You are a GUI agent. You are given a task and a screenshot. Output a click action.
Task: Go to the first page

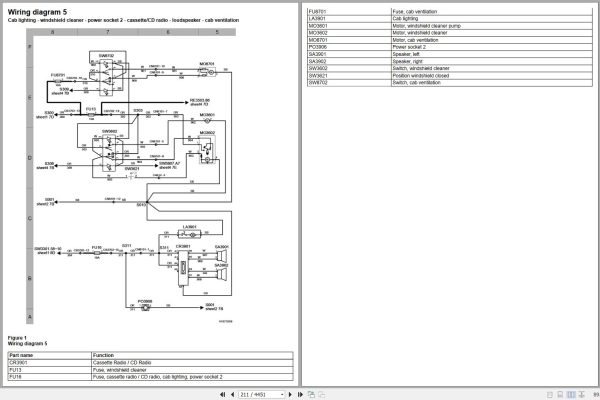(222, 394)
